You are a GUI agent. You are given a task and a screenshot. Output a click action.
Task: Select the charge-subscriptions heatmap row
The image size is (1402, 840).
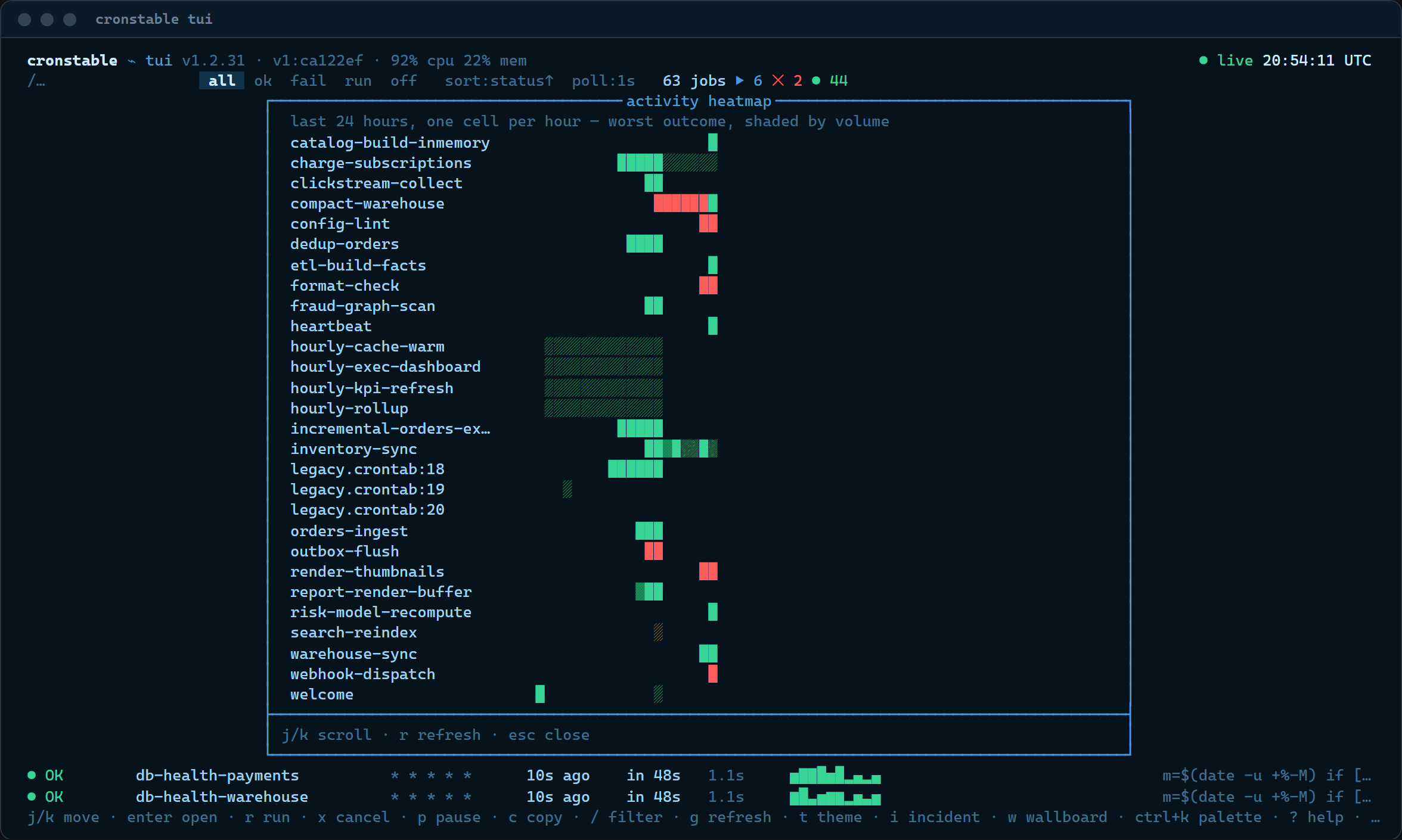tap(504, 163)
